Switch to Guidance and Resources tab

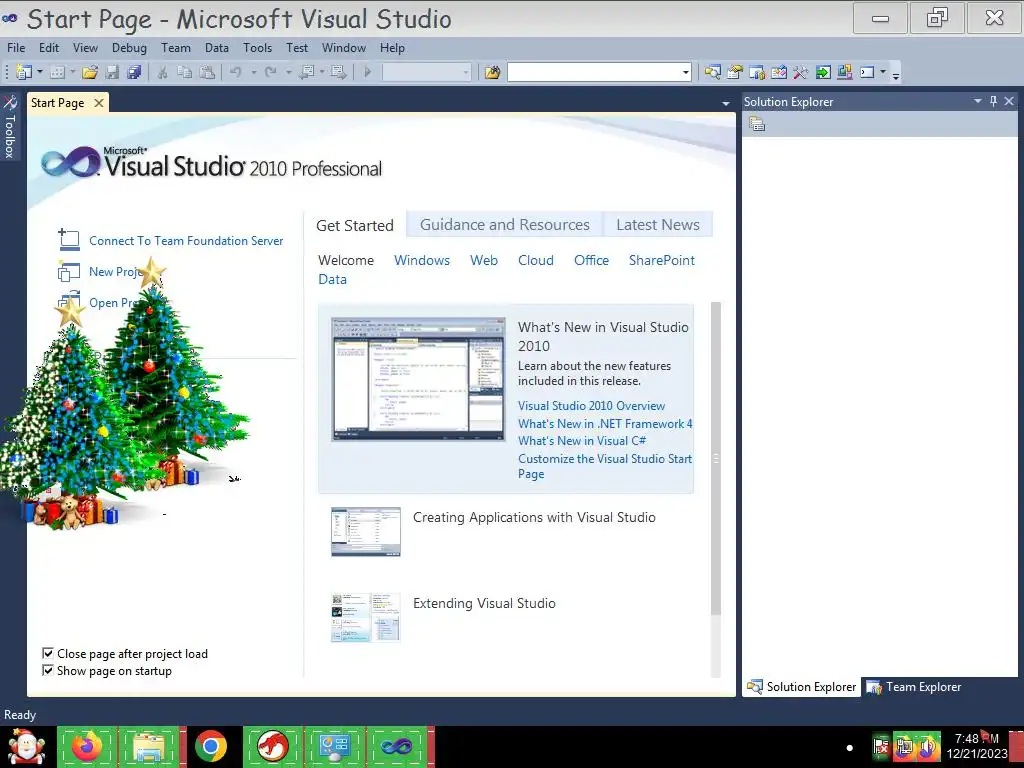click(505, 225)
